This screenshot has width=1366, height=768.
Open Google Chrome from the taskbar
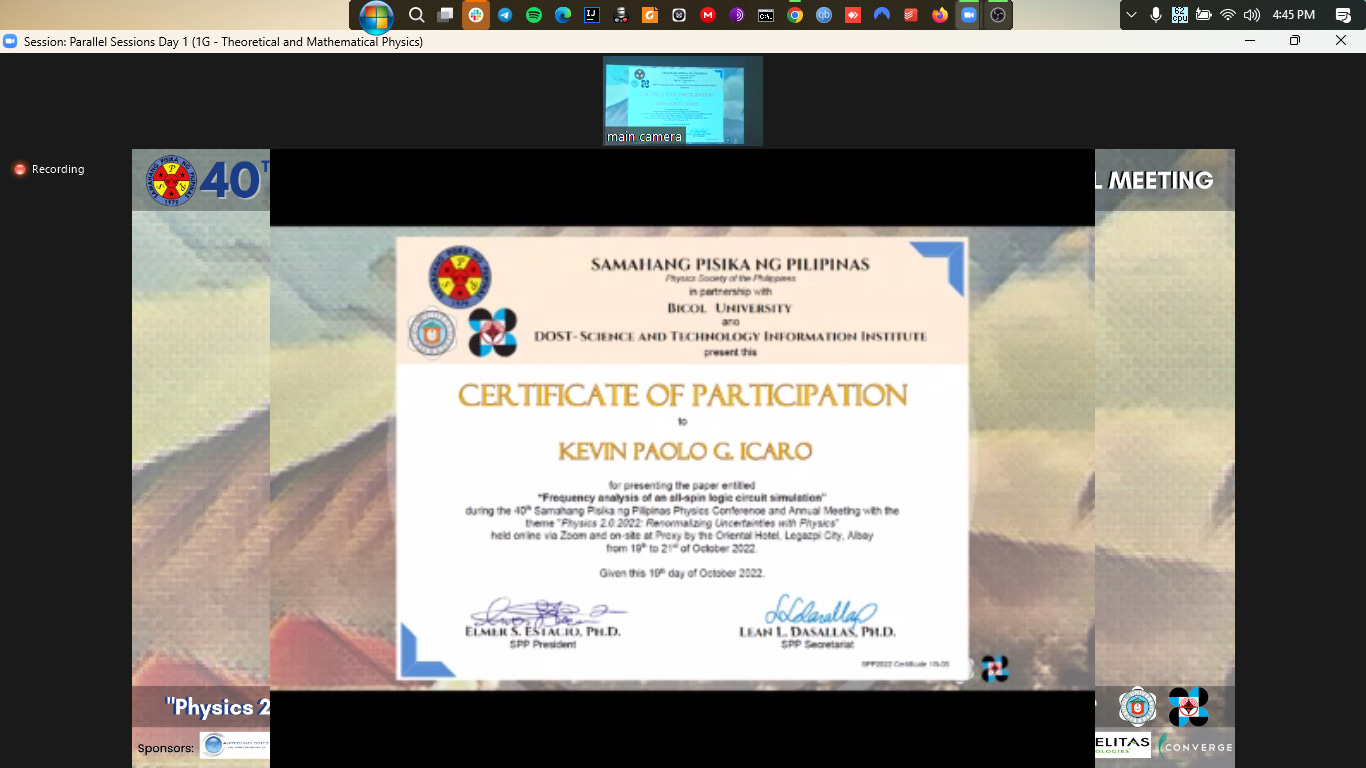[x=795, y=15]
